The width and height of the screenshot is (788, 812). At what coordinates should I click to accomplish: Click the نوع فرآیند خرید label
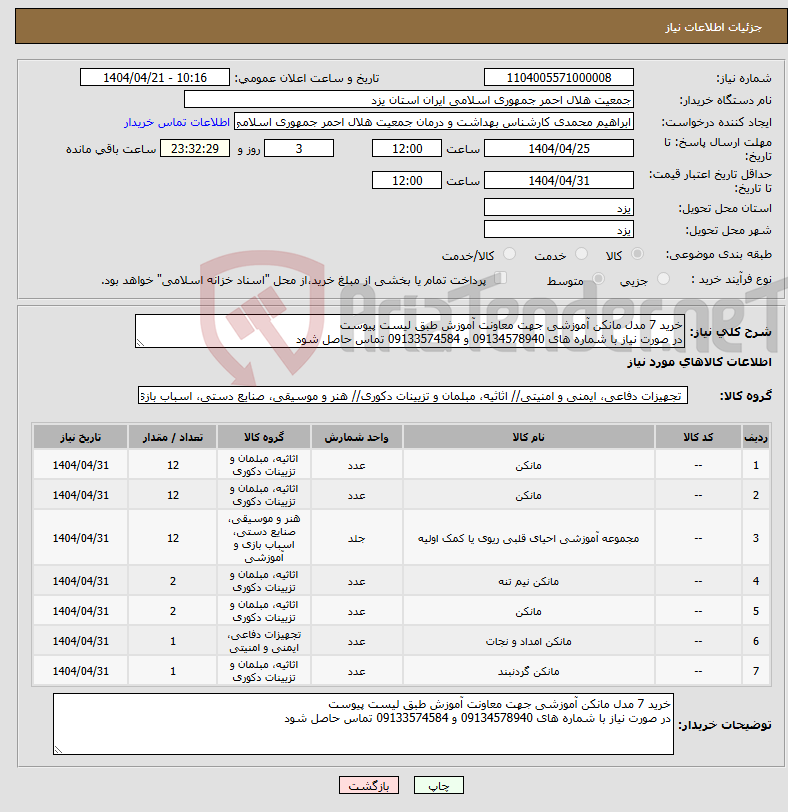(731, 280)
